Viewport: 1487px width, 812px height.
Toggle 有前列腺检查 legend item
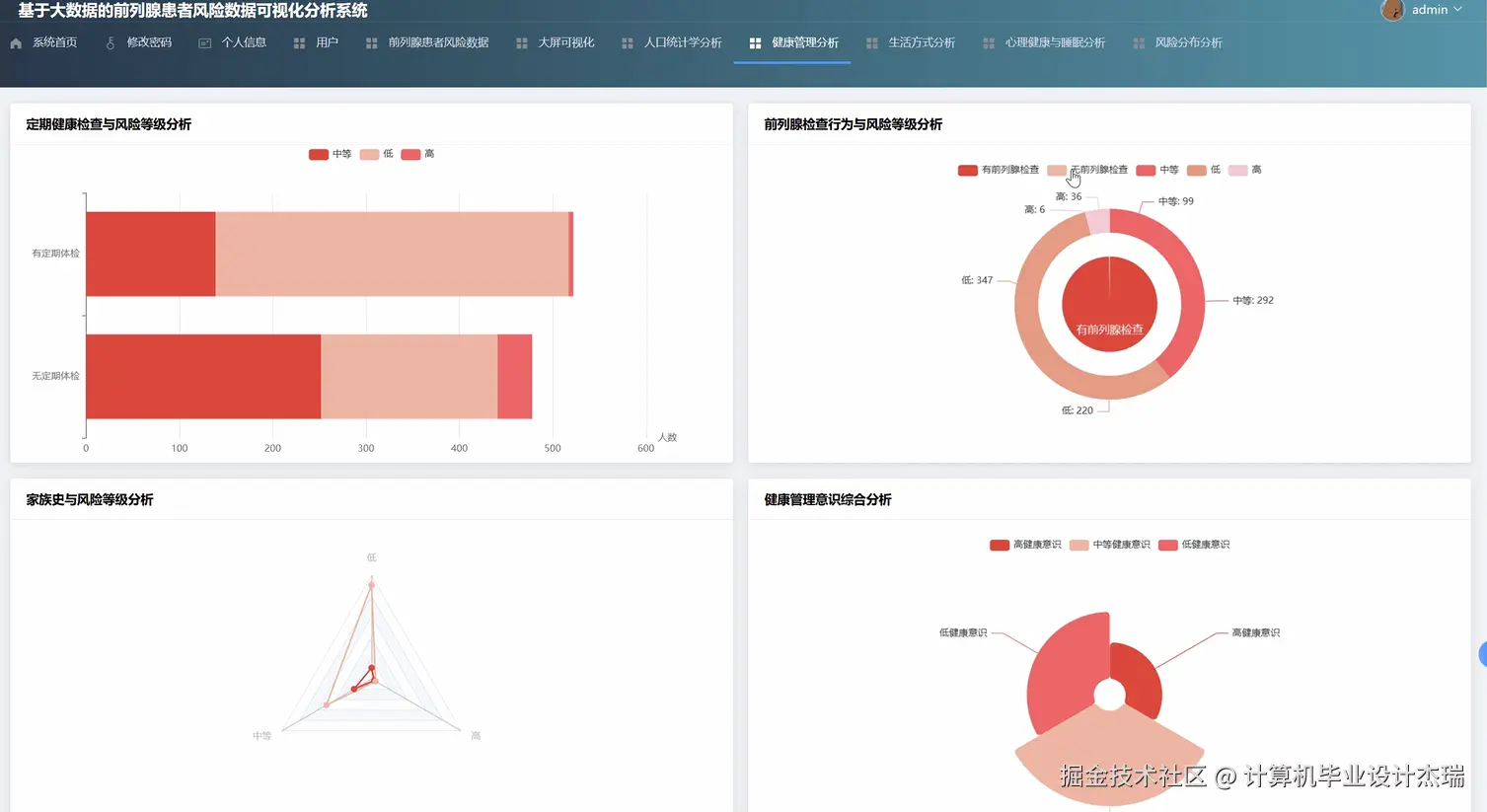pos(999,170)
